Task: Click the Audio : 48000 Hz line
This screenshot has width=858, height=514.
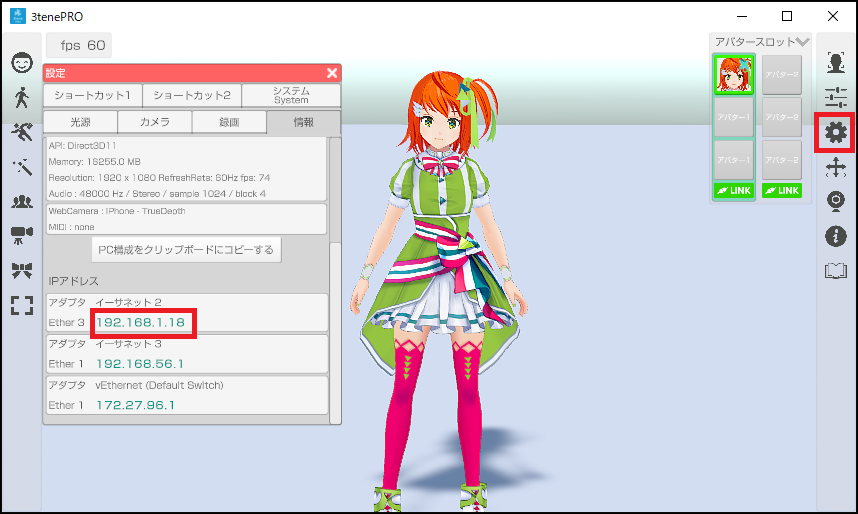Action: pos(157,194)
